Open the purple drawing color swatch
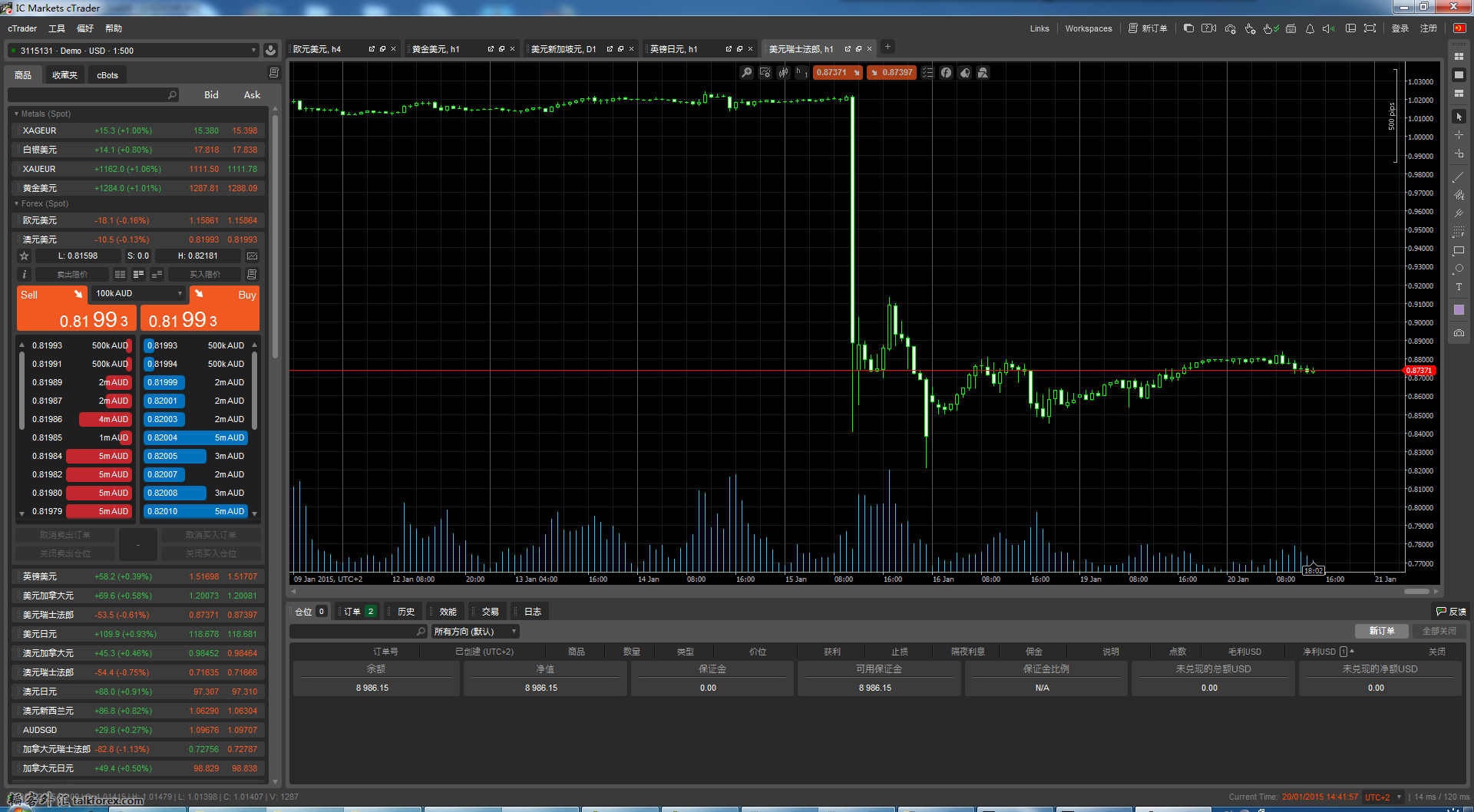 pyautogui.click(x=1459, y=310)
